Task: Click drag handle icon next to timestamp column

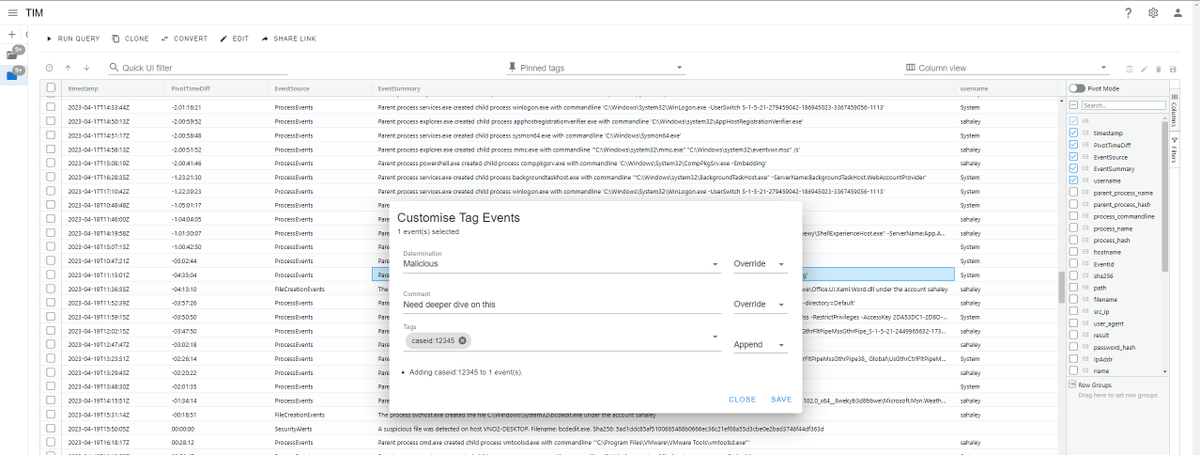Action: [1086, 132]
